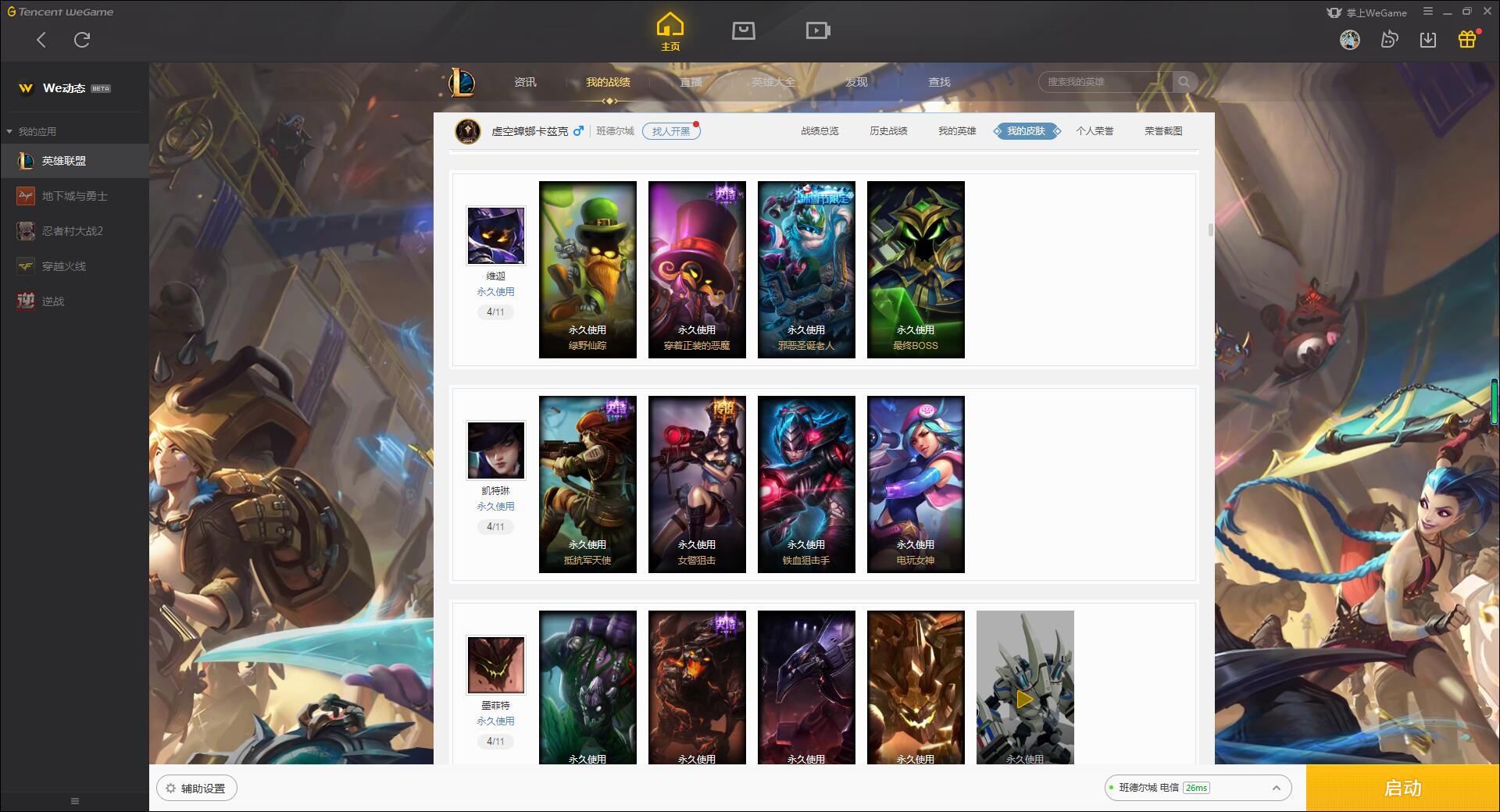Open the store bag icon in top bar
The image size is (1500, 812).
pos(744,31)
